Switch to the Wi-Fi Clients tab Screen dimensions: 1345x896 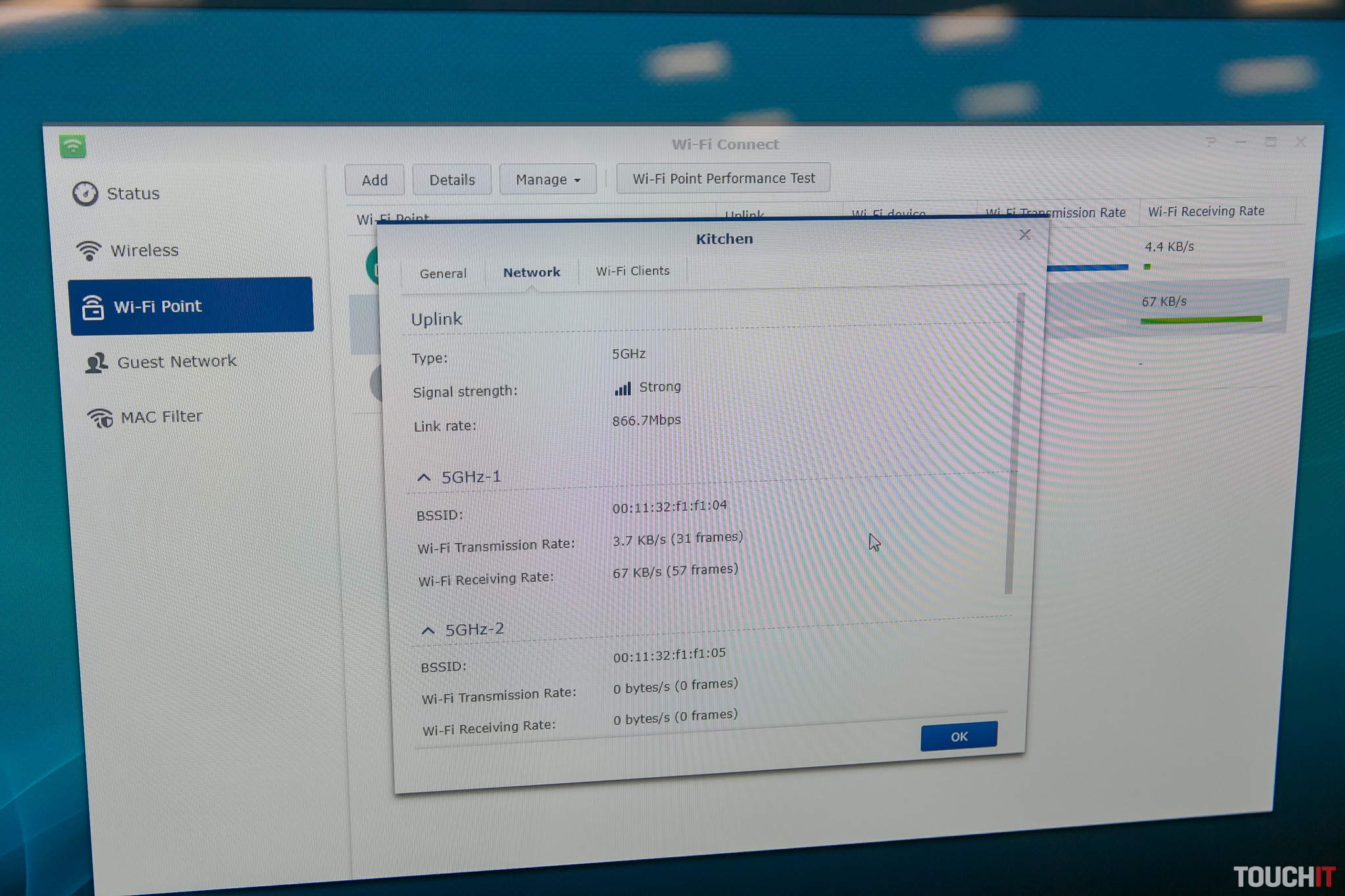point(632,271)
